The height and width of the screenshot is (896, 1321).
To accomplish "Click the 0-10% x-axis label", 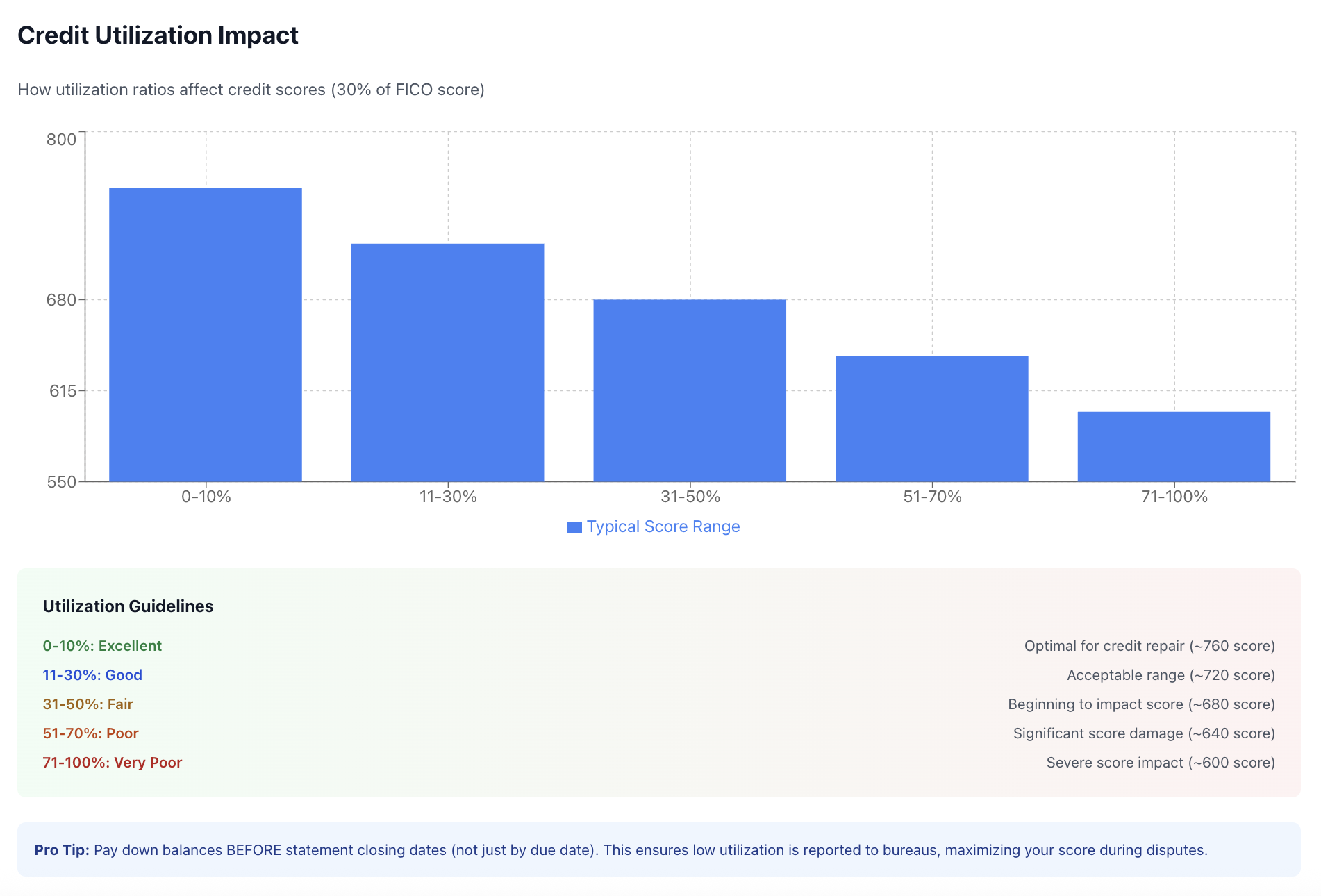I will tap(206, 497).
